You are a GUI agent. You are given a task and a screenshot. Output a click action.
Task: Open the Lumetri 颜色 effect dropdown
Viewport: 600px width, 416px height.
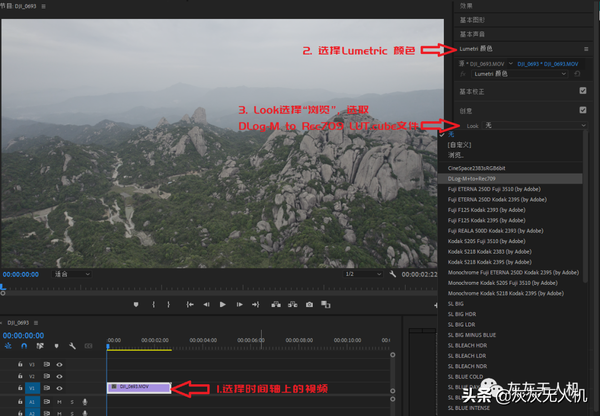point(519,74)
